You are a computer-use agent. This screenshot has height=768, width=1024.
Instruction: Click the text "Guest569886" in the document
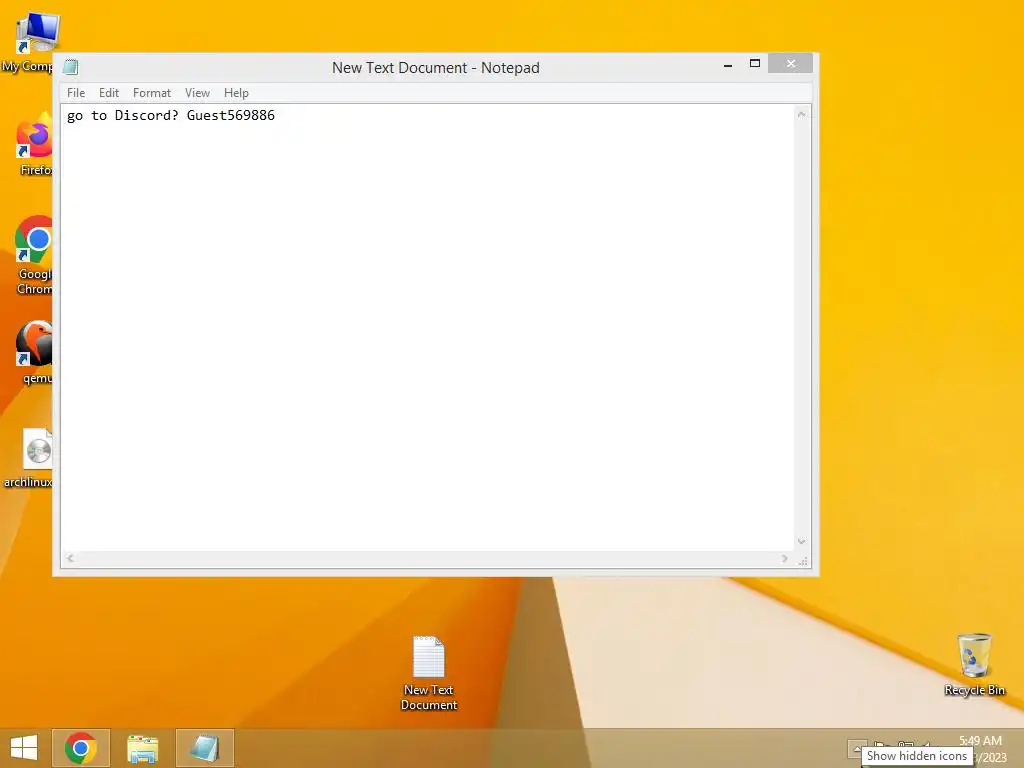pos(231,116)
